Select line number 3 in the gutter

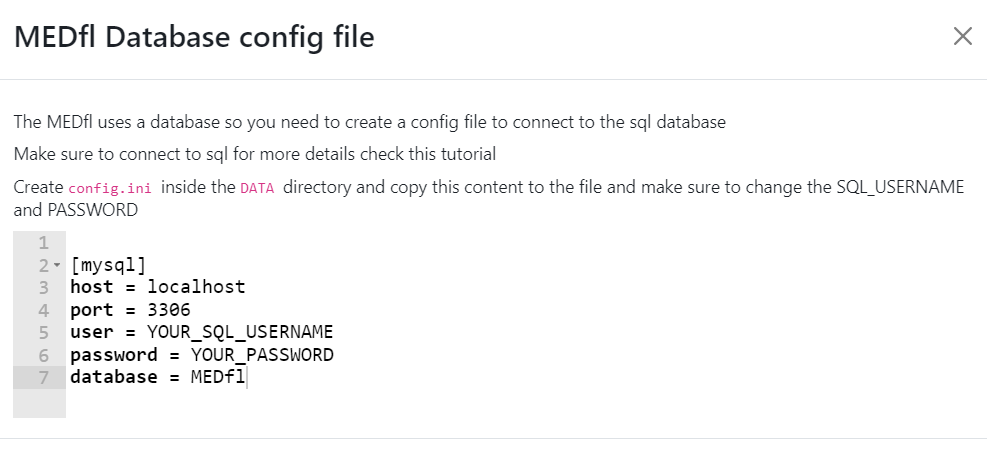point(42,288)
